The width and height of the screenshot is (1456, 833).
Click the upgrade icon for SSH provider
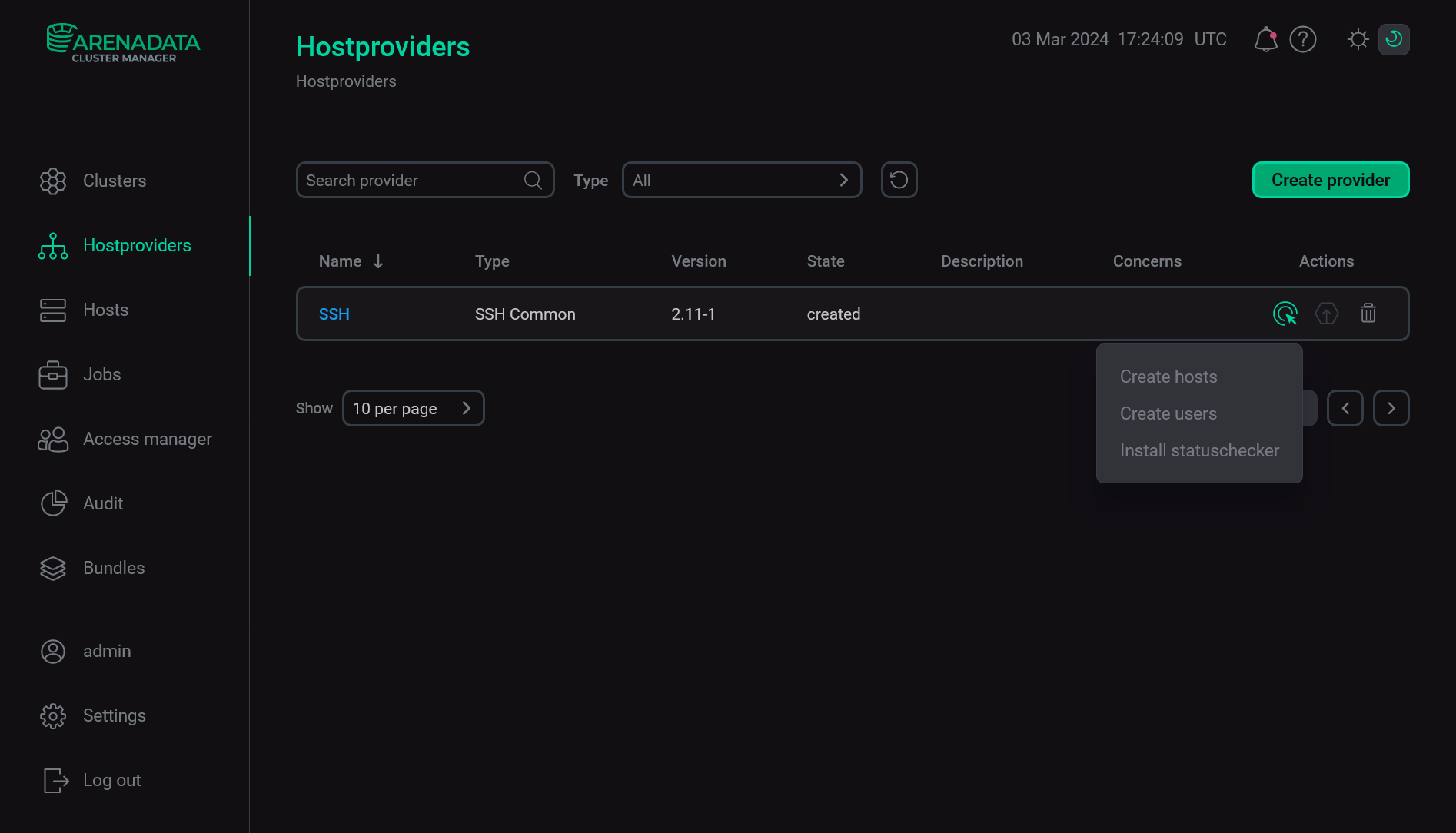click(1326, 314)
